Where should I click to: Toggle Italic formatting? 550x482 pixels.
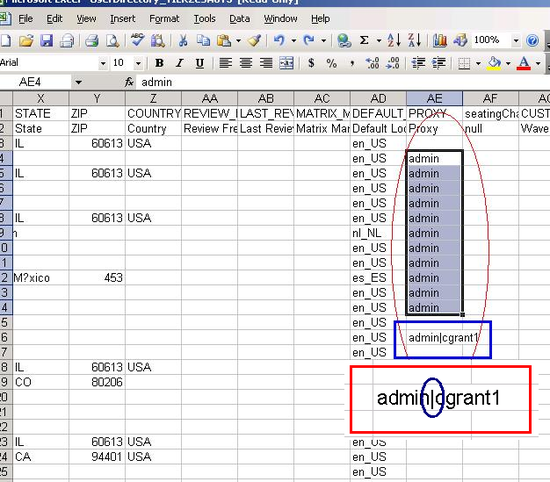tap(180, 63)
